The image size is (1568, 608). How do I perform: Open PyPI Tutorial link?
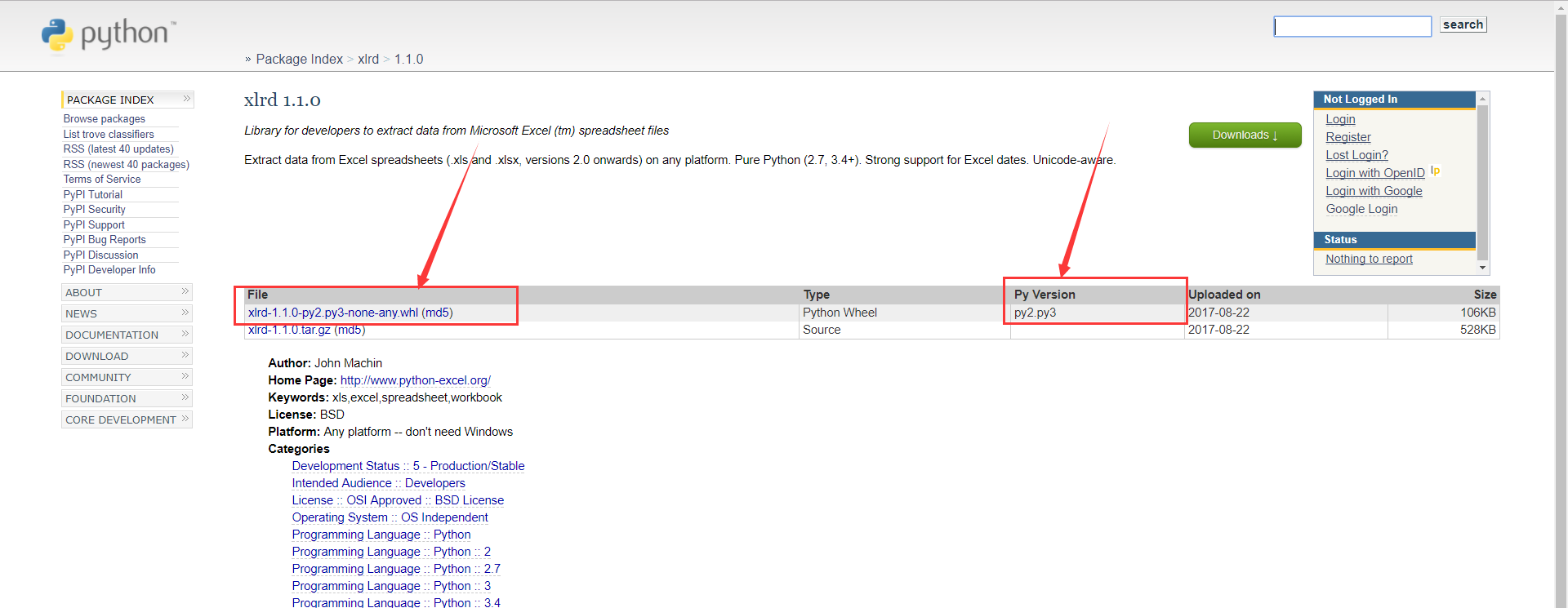(x=93, y=194)
